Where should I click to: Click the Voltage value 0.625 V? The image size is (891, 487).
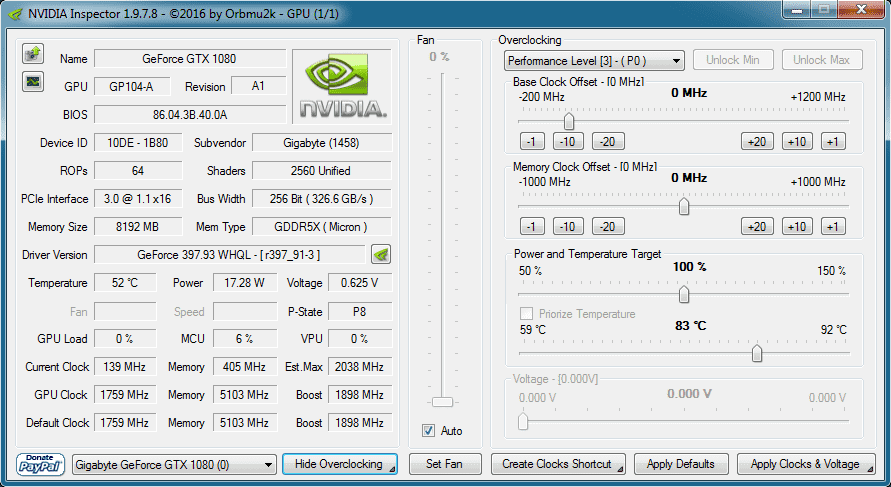[360, 283]
